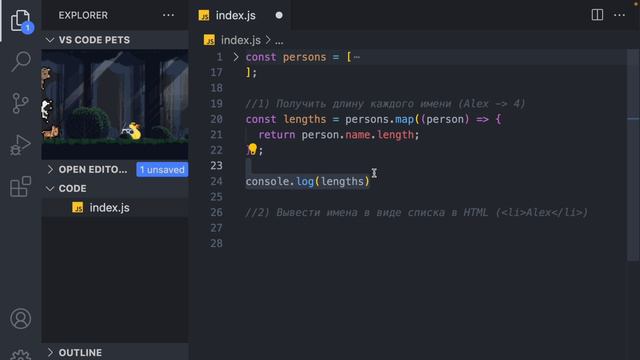Viewport: 640px width, 360px height.
Task: Collapse the VS Code Pets section
Action: 50,40
